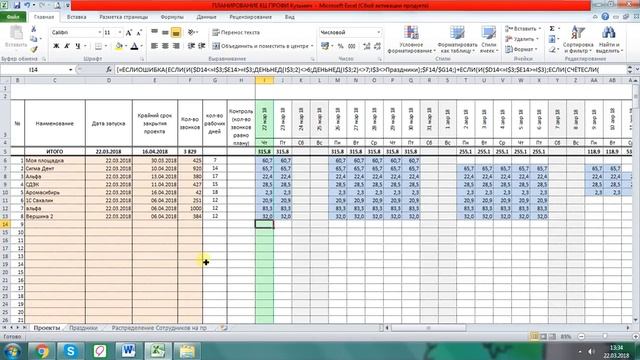This screenshot has height=360, width=640.
Task: Toggle bold formatting (Ж)
Action: point(56,46)
